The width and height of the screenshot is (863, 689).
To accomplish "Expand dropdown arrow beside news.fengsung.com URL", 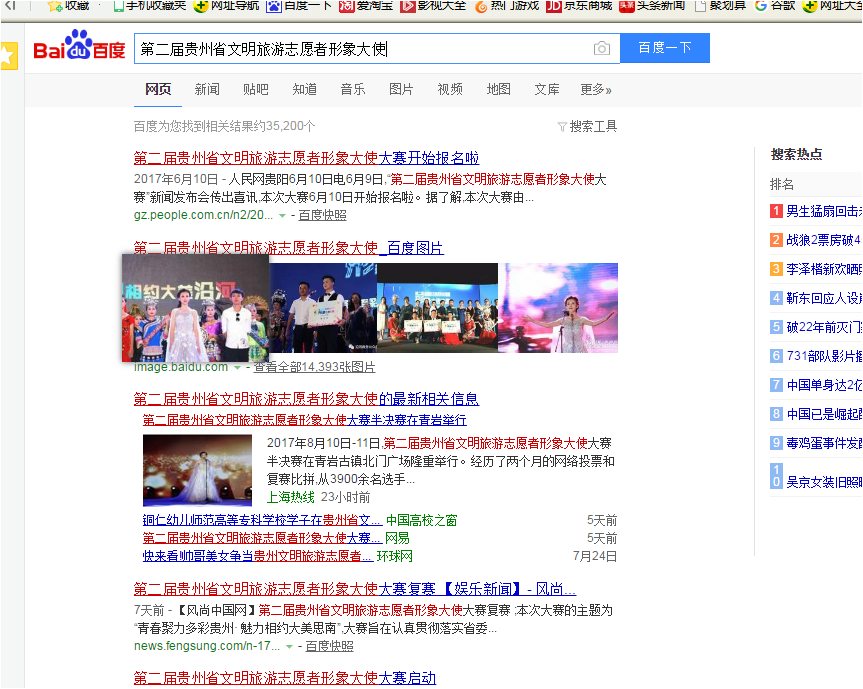I will [290, 647].
